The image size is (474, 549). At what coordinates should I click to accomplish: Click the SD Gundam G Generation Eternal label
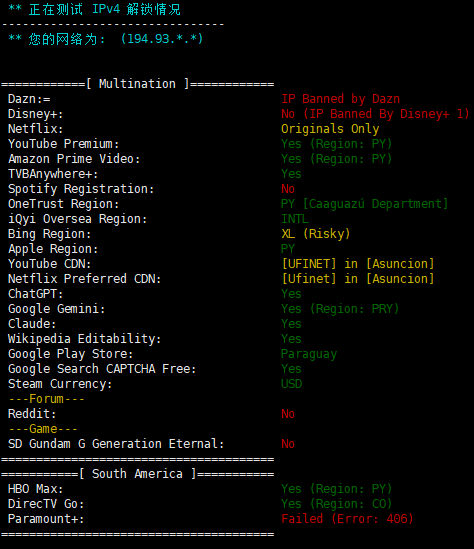tap(116, 444)
